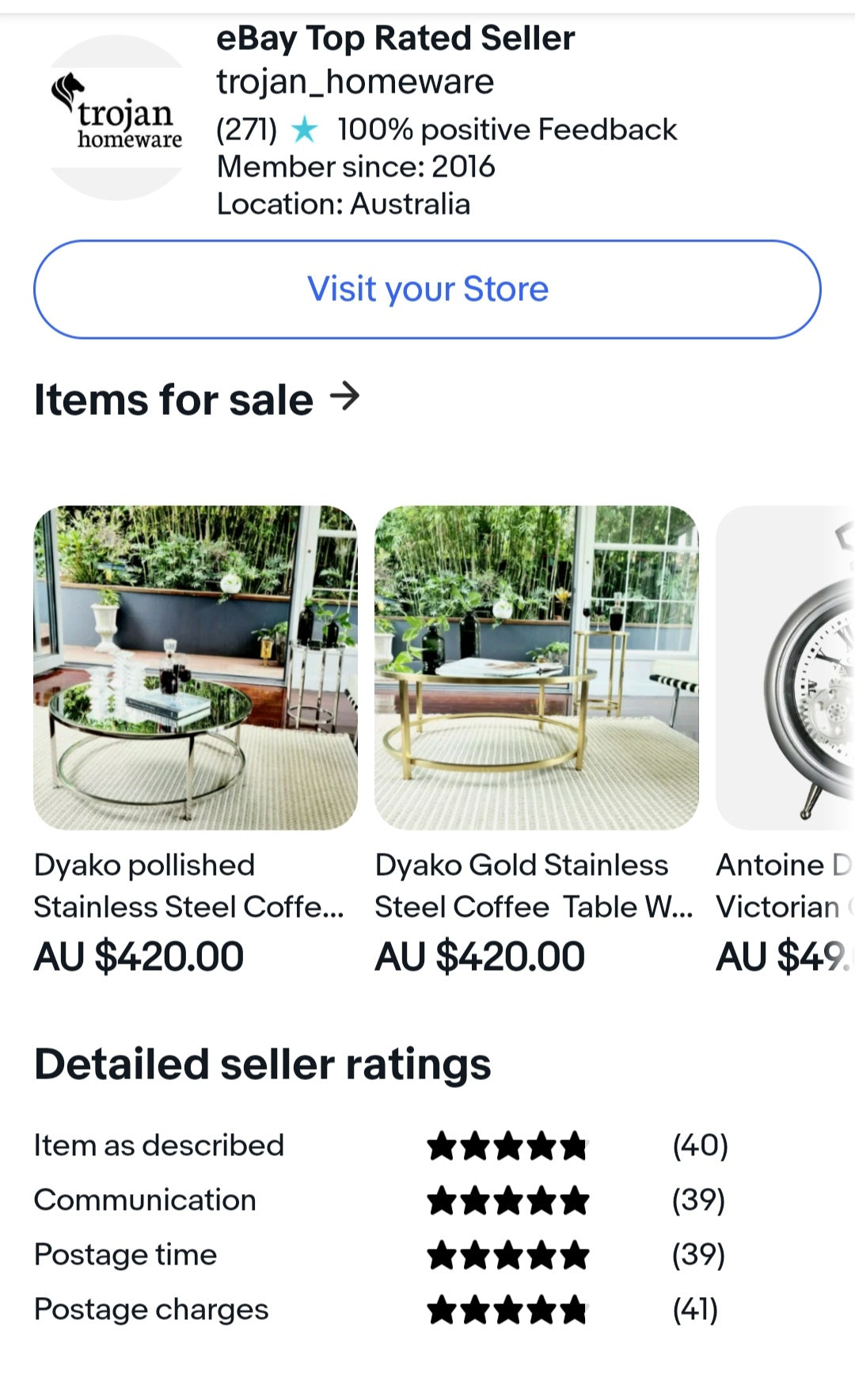Open the trojan_homeware seller name link
The height and width of the screenshot is (1400, 855).
(355, 82)
